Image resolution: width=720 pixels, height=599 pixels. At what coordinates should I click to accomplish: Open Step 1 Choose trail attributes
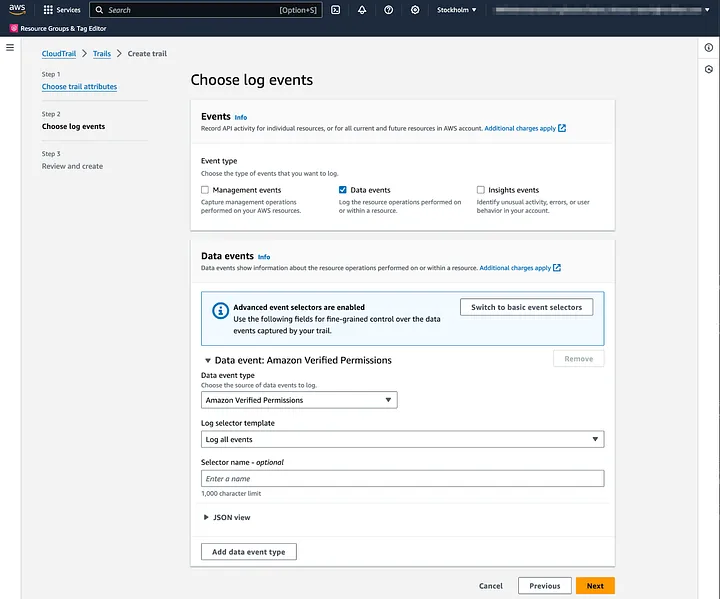pyautogui.click(x=79, y=87)
